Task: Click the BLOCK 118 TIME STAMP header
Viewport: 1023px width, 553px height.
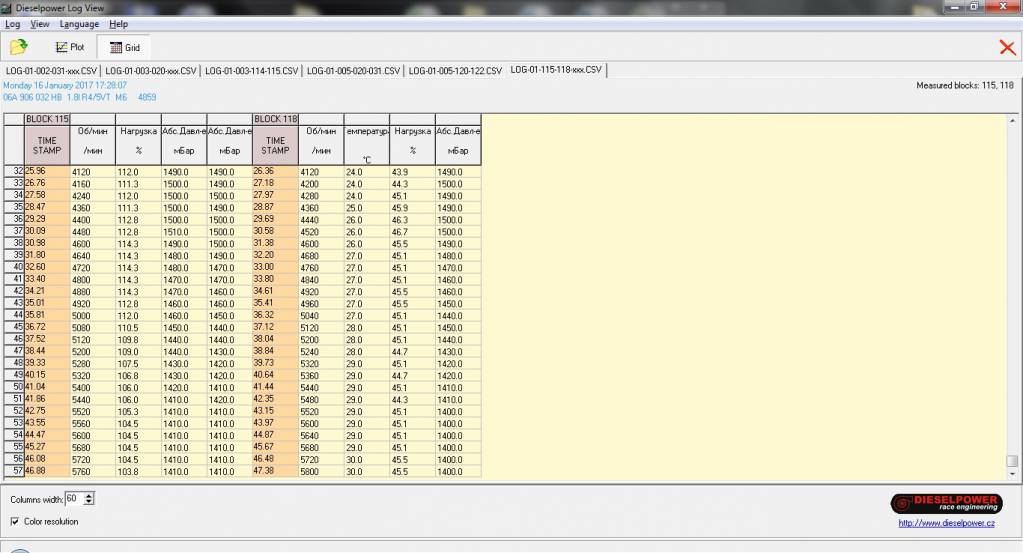Action: [275, 146]
